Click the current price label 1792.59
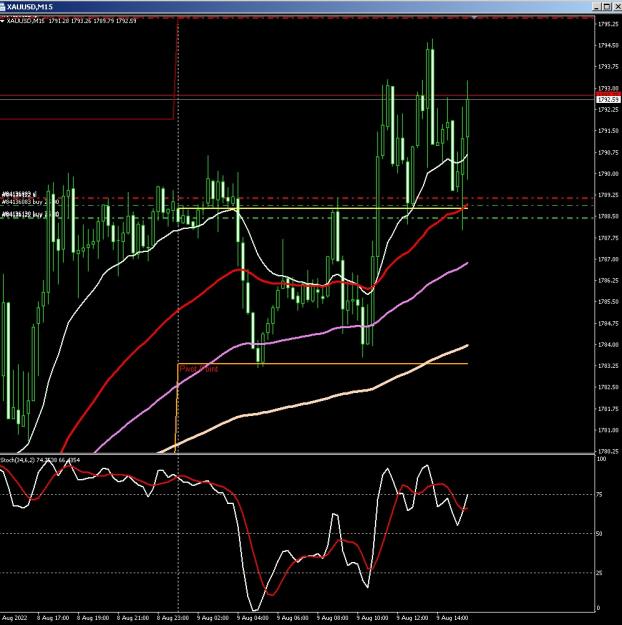The width and height of the screenshot is (622, 625). point(608,99)
